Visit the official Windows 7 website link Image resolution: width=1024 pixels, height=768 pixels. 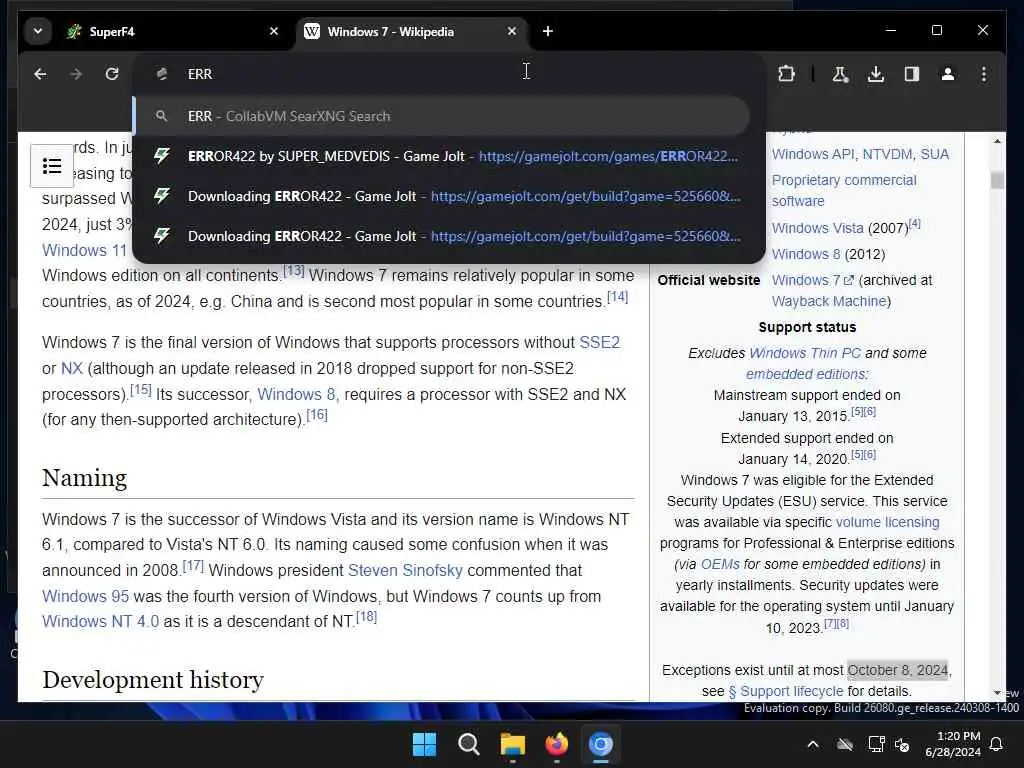(x=812, y=280)
